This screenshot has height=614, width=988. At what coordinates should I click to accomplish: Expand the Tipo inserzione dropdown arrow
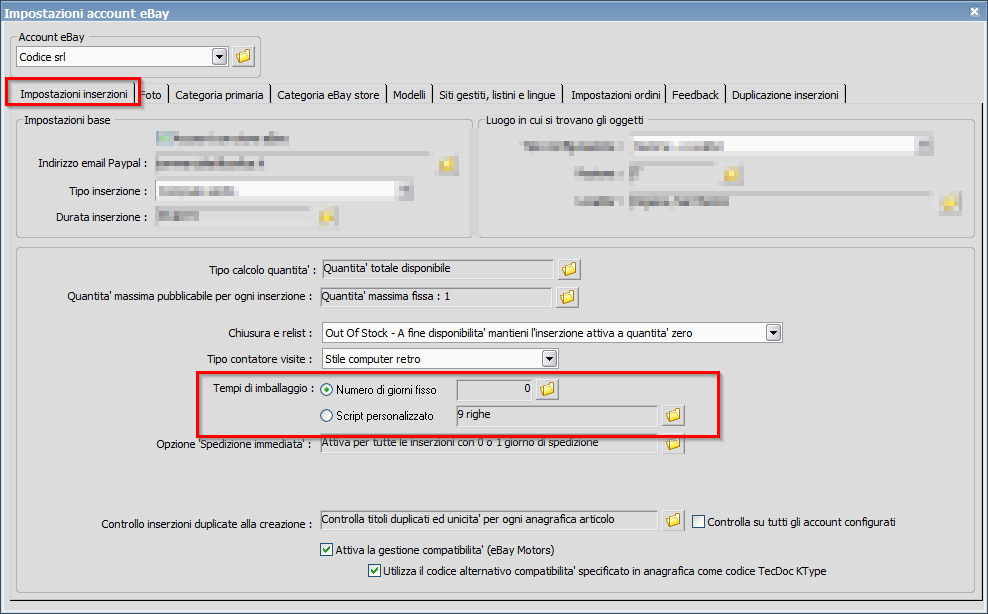405,190
